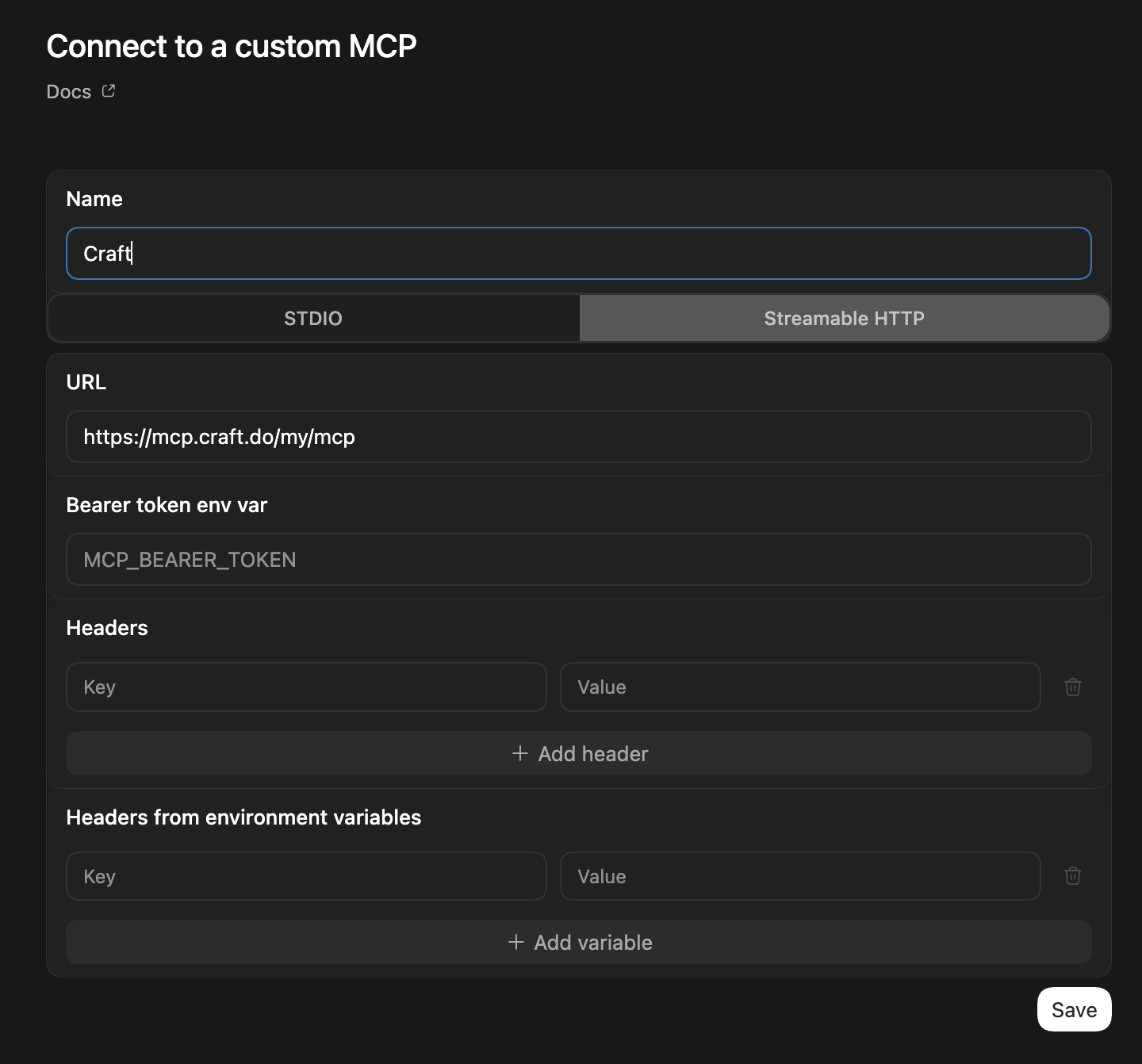Select the Streamable HTTP tab

844,318
